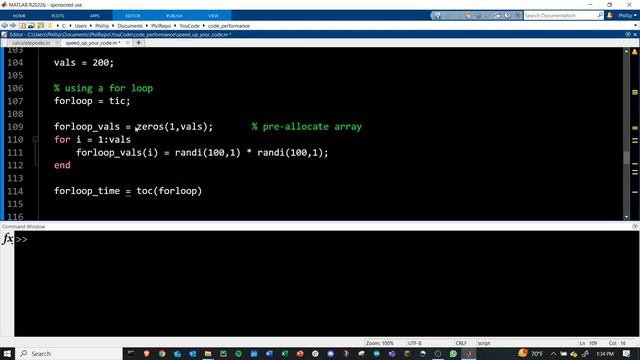Image resolution: width=640 pixels, height=360 pixels.
Task: Open the APPS ribbon tab
Action: tap(95, 16)
